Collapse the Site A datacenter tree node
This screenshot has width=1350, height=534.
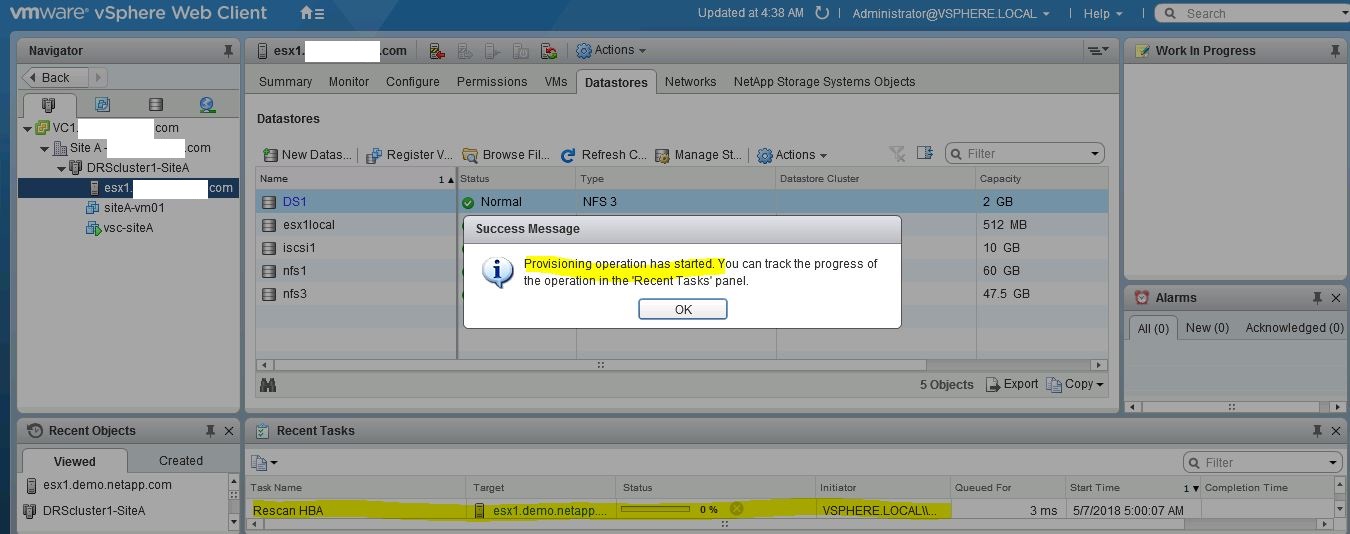tap(45, 148)
